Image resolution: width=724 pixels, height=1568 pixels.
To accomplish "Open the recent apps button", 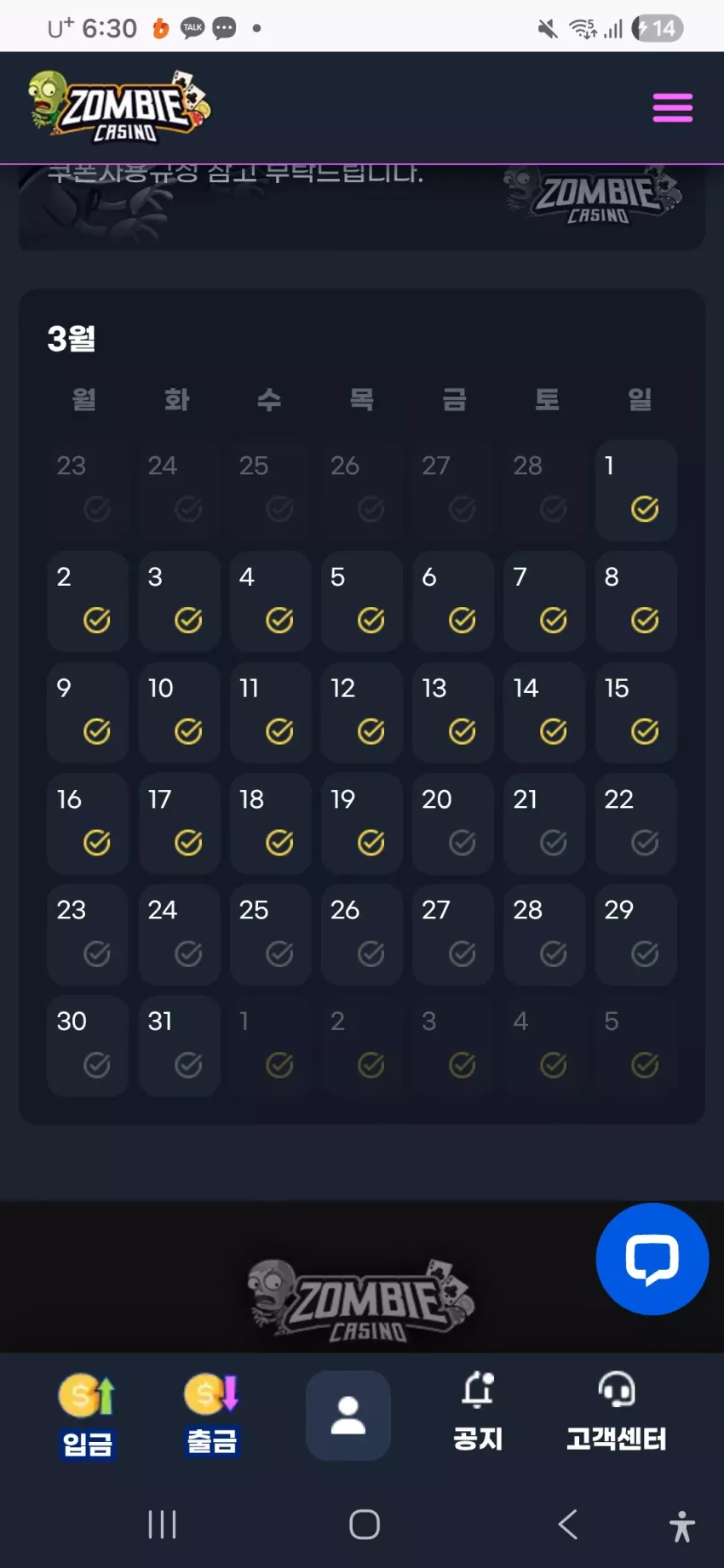I will coord(162,1524).
